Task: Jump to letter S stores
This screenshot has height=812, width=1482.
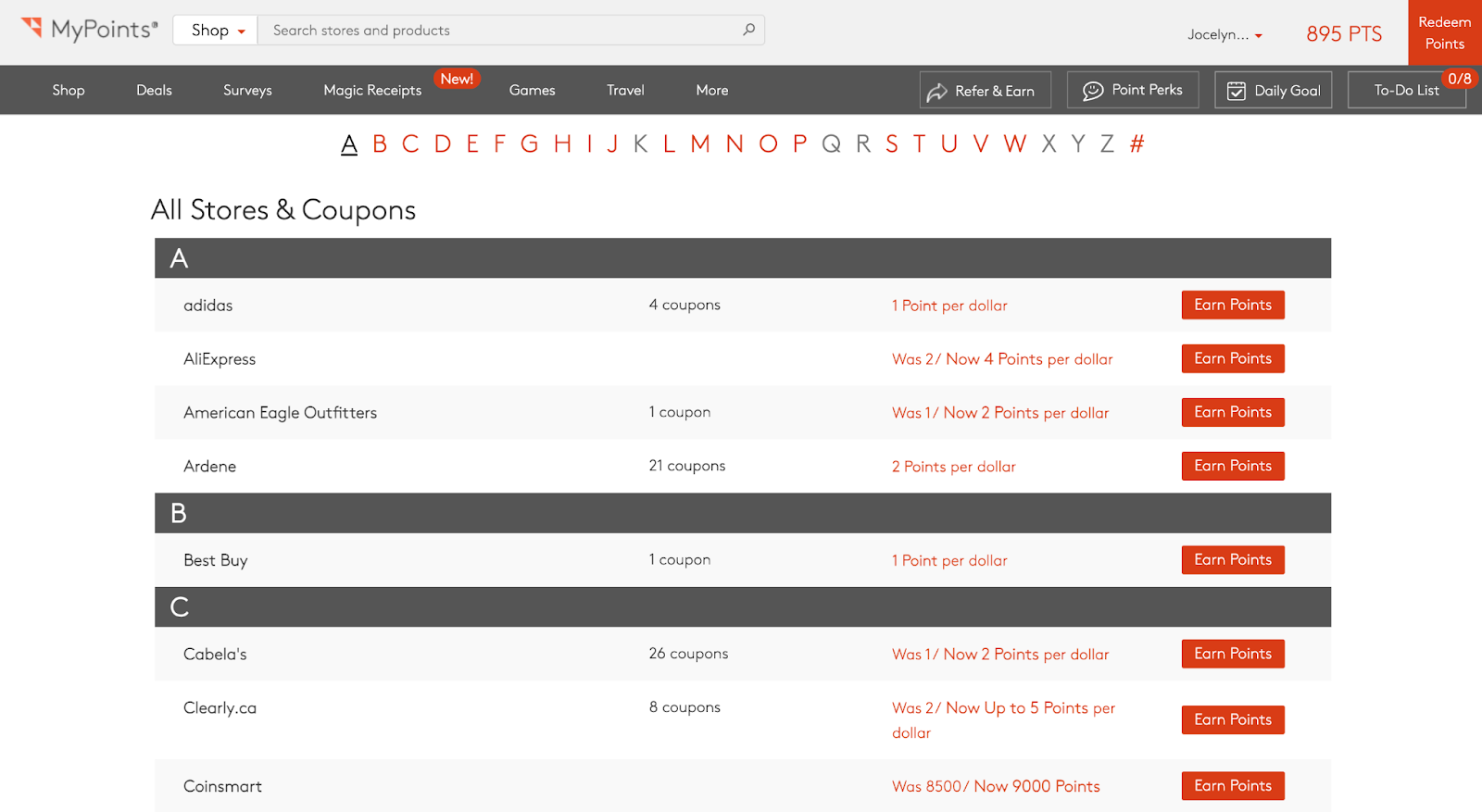Action: click(x=892, y=144)
